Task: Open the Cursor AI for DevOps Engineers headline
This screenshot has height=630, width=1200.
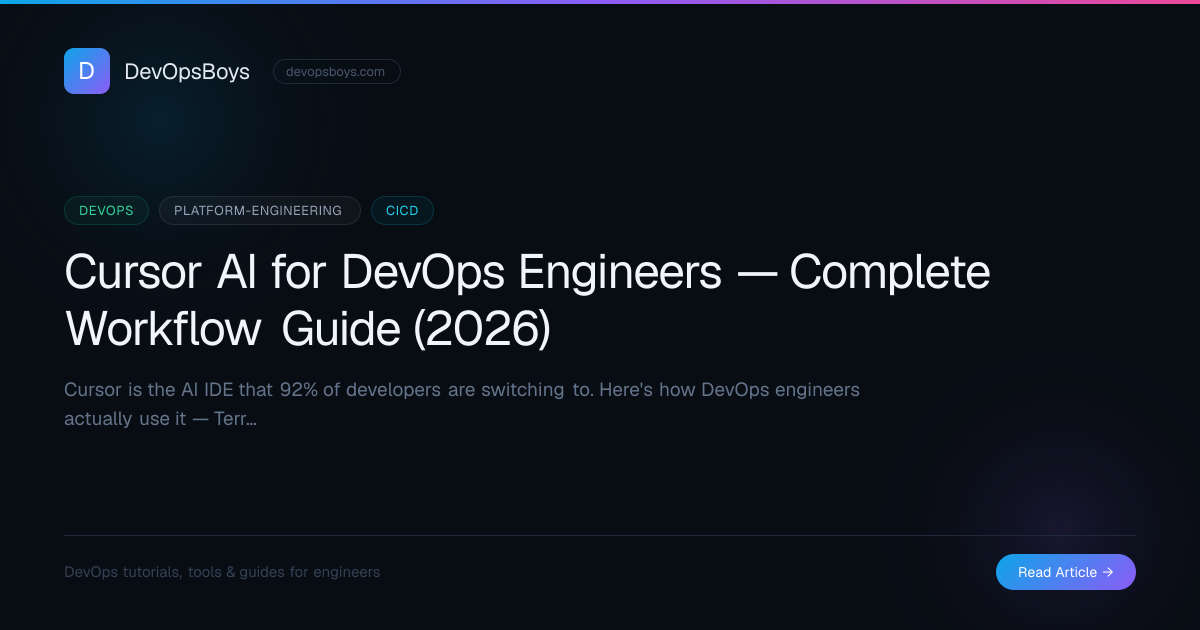Action: pos(527,301)
